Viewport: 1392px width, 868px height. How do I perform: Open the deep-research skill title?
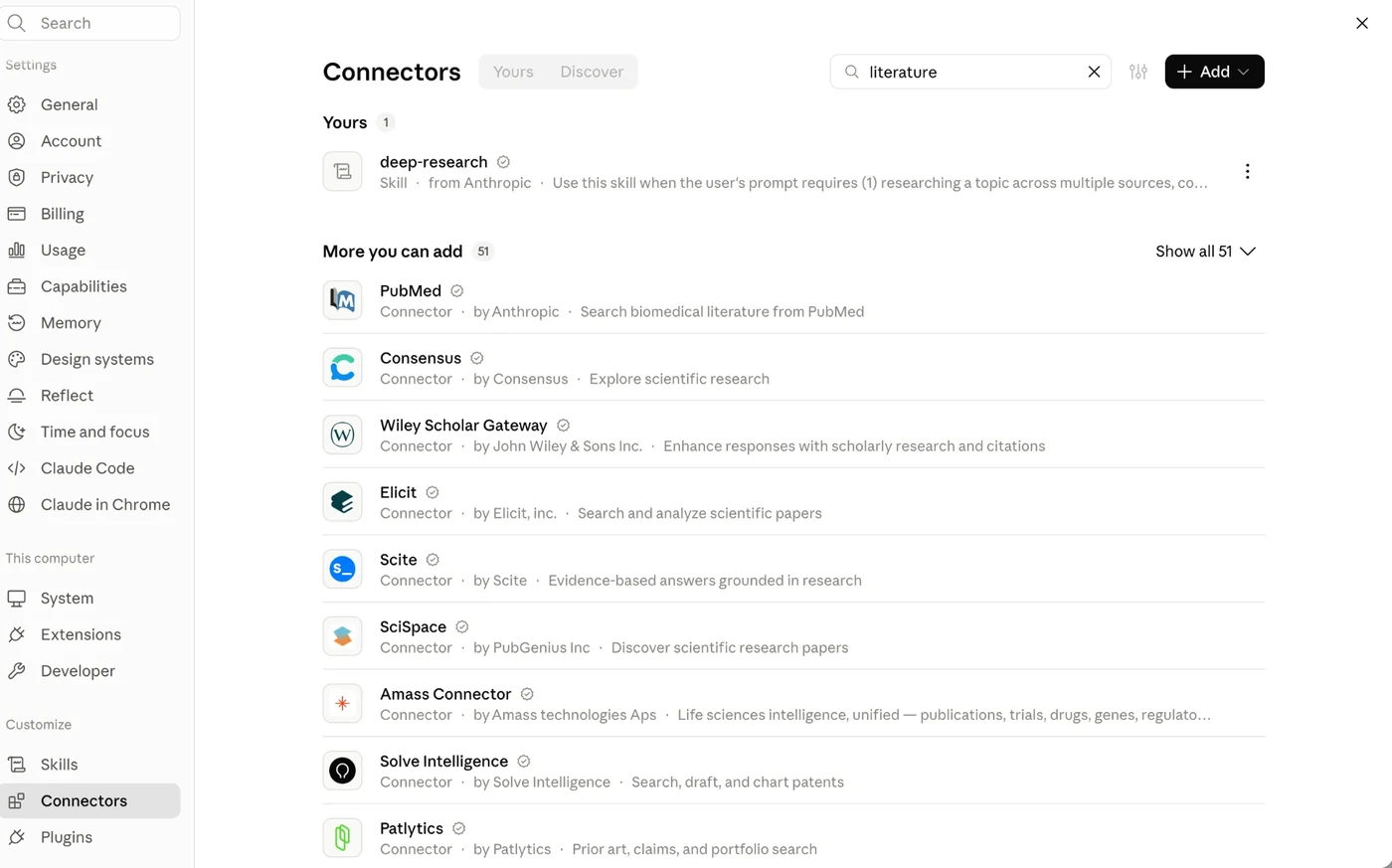434,162
